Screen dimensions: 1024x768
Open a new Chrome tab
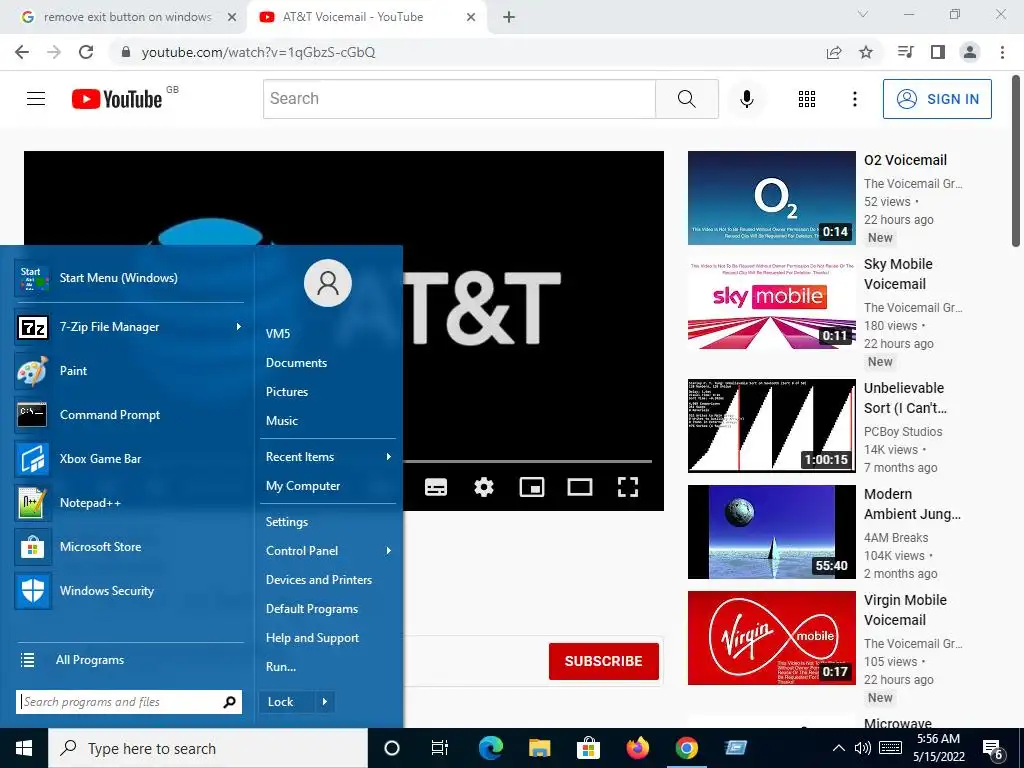tap(509, 17)
